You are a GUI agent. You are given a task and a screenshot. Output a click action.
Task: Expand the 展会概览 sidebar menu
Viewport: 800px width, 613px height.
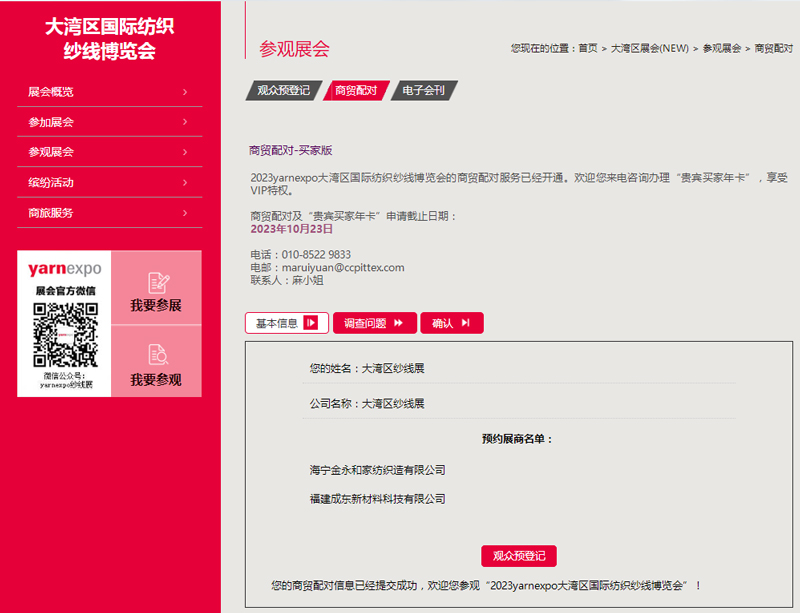(x=110, y=92)
